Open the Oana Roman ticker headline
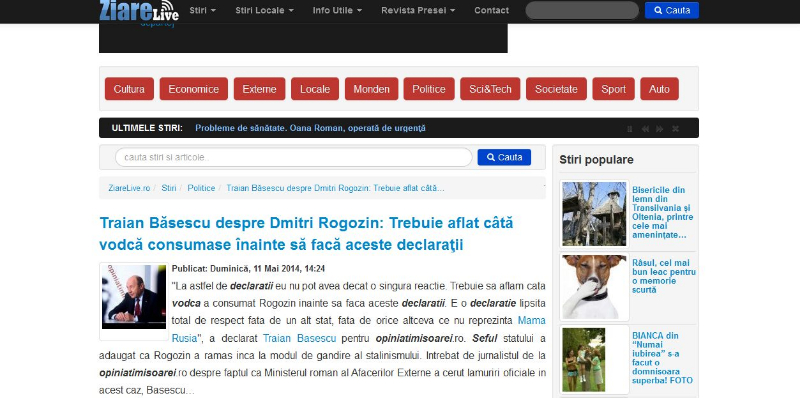This screenshot has height=398, width=800. (310, 128)
